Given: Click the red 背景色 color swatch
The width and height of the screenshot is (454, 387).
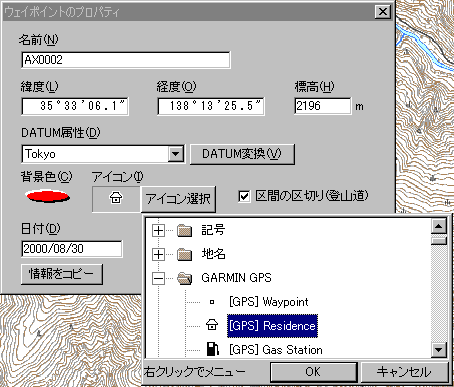Looking at the screenshot, I should pos(48,196).
